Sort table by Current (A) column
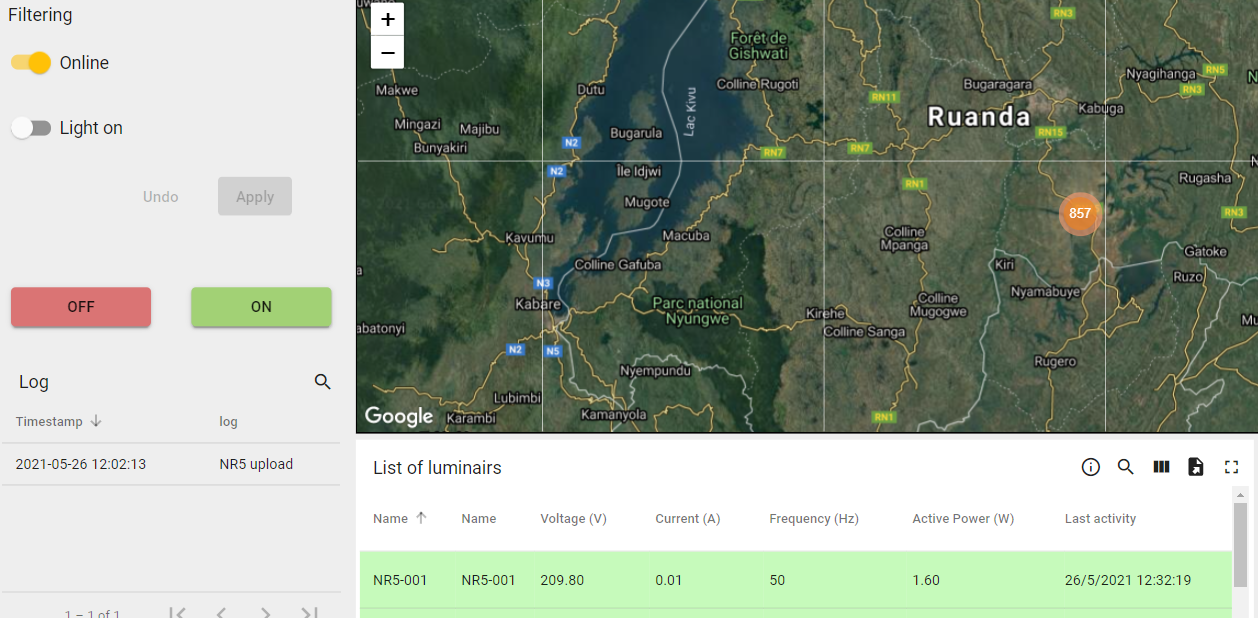 (687, 518)
